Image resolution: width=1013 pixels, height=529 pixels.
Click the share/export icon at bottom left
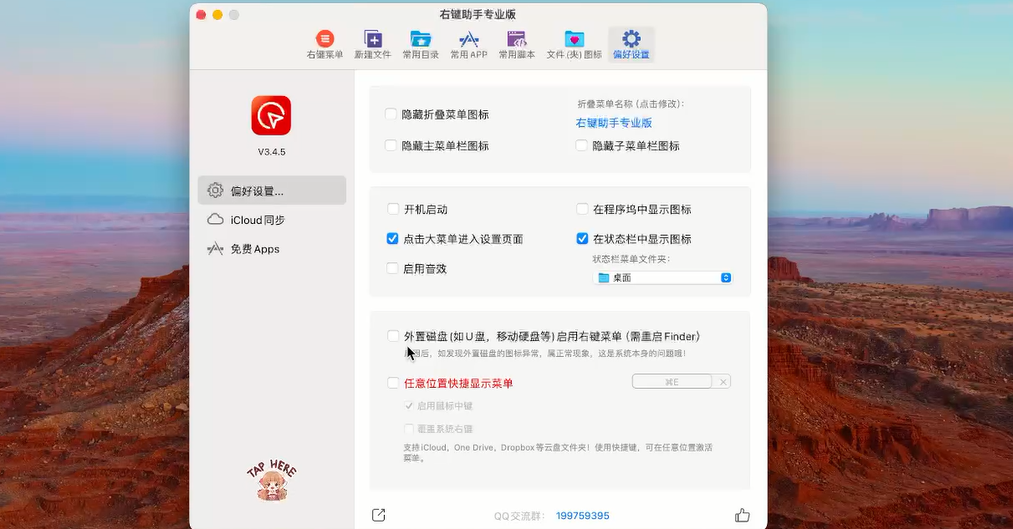[378, 515]
